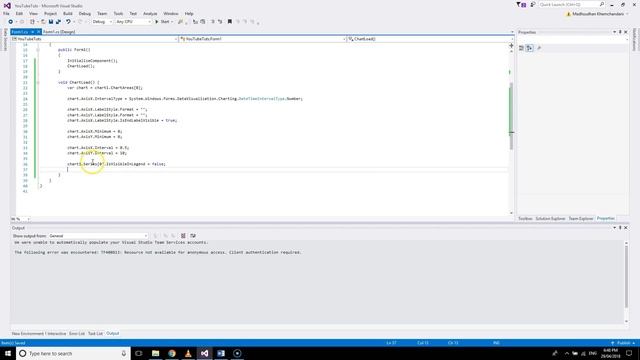Click the editor split plus icon
The width and height of the screenshot is (640, 360).
tap(511, 46)
